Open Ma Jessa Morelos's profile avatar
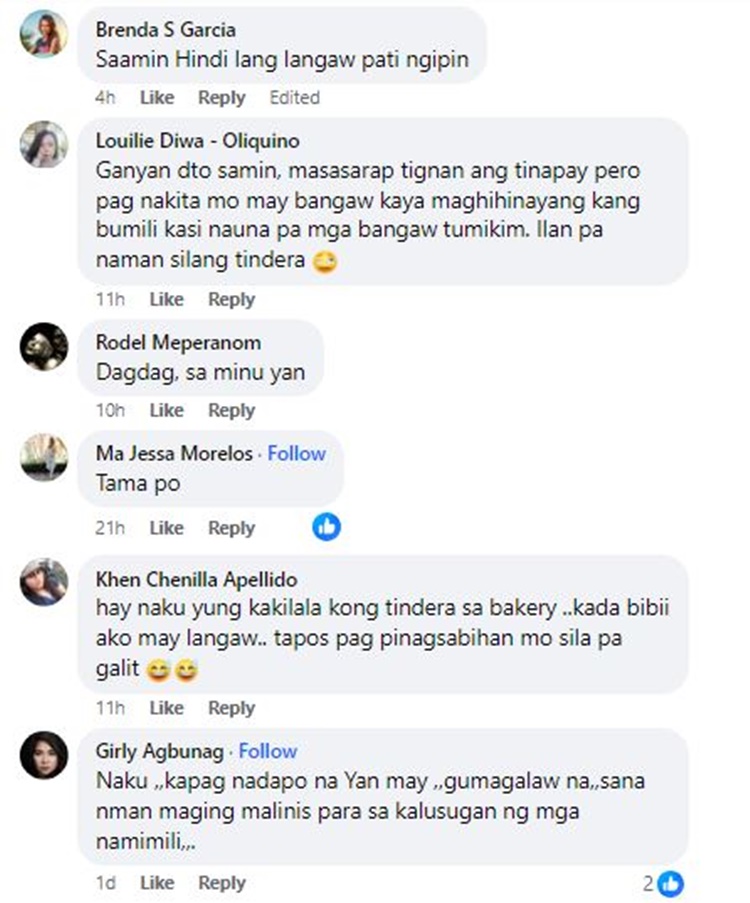750x903 pixels. [x=44, y=457]
